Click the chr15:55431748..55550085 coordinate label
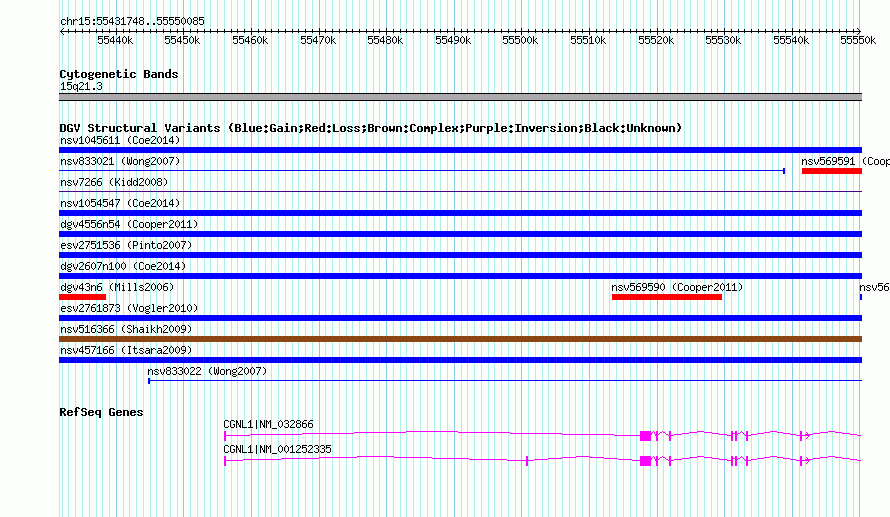 (x=132, y=21)
